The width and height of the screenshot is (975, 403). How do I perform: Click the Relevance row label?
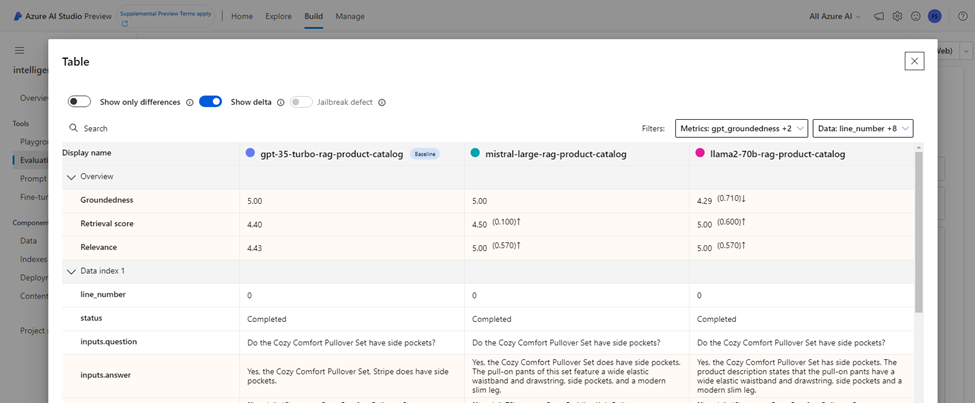pyautogui.click(x=98, y=248)
